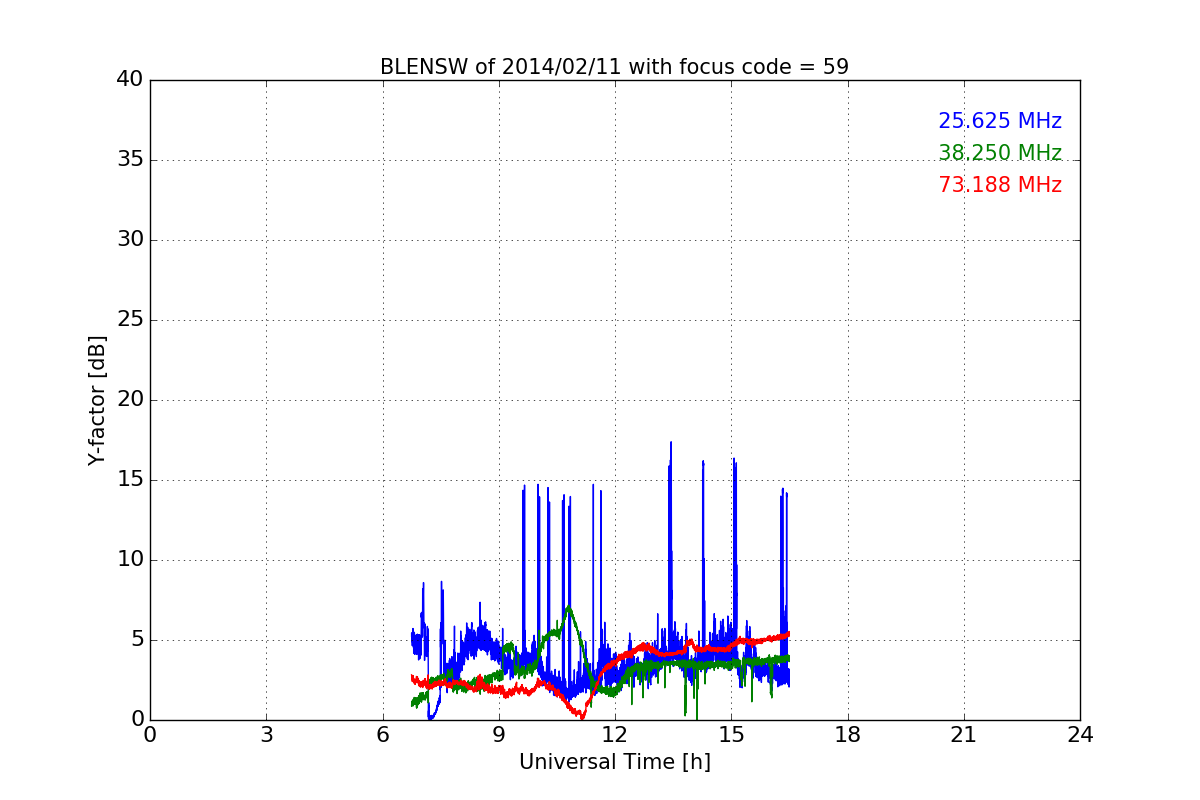
Task: Click x-axis tick label '3'
Action: 266,735
